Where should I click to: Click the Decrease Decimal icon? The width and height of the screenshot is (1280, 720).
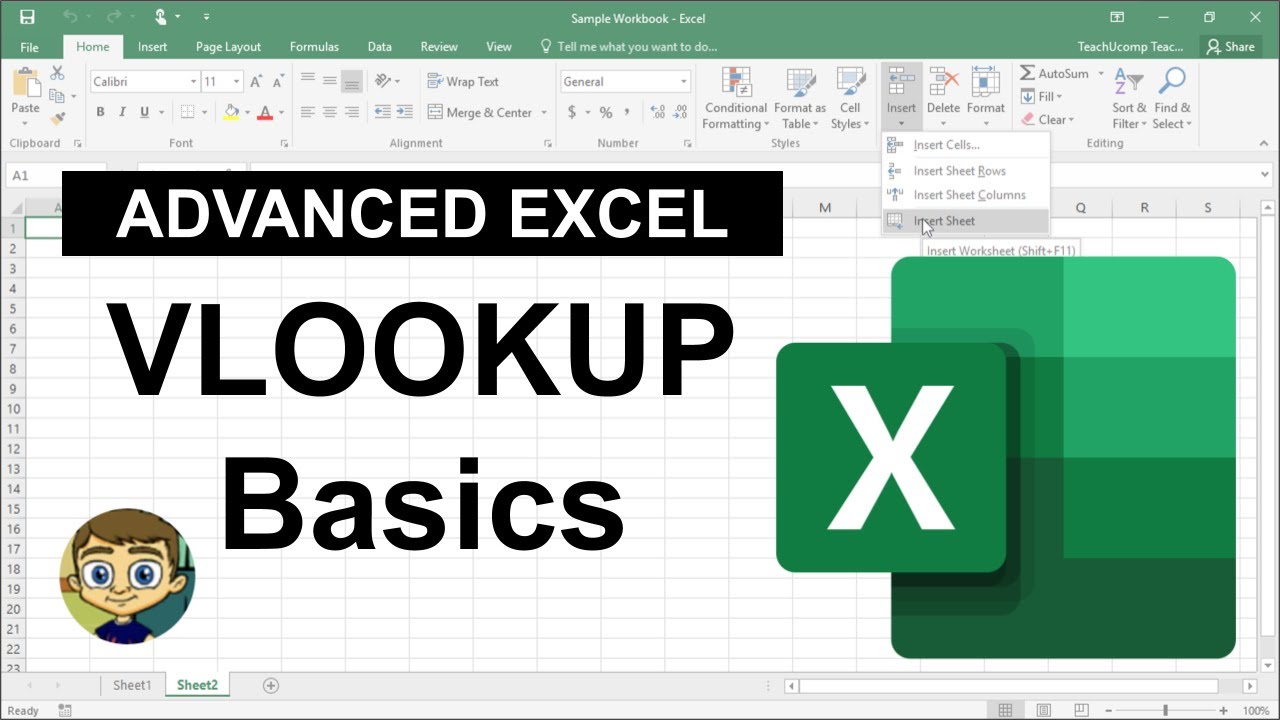[x=681, y=112]
